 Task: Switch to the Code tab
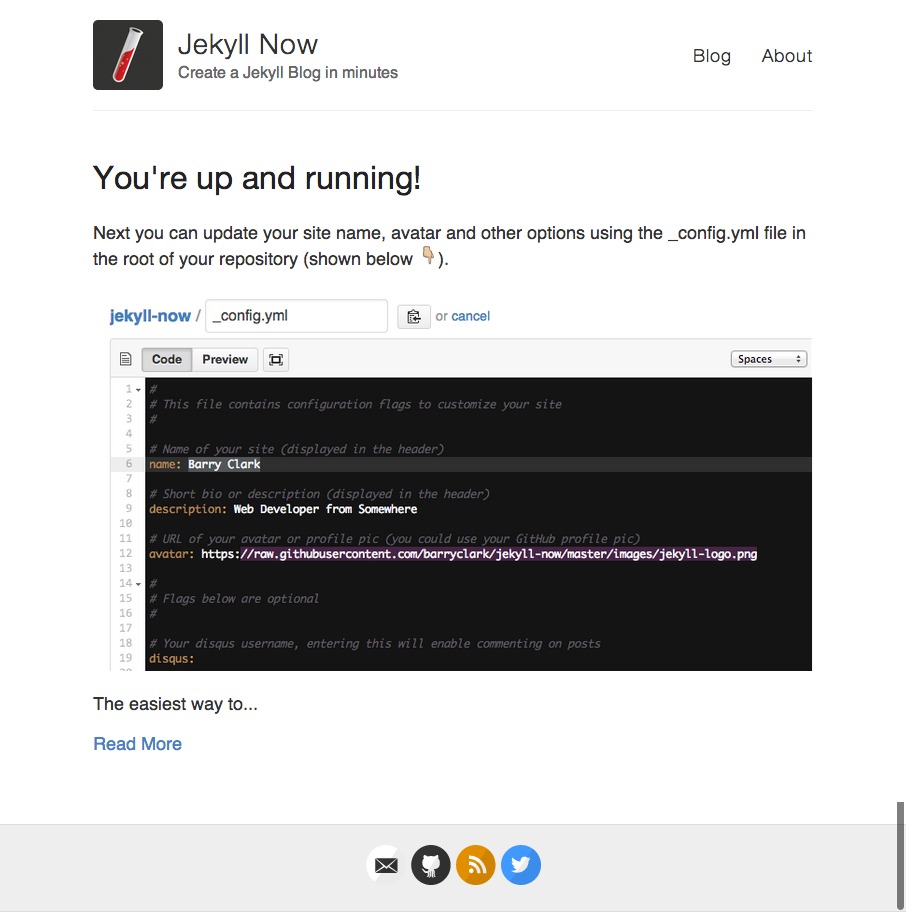[167, 360]
